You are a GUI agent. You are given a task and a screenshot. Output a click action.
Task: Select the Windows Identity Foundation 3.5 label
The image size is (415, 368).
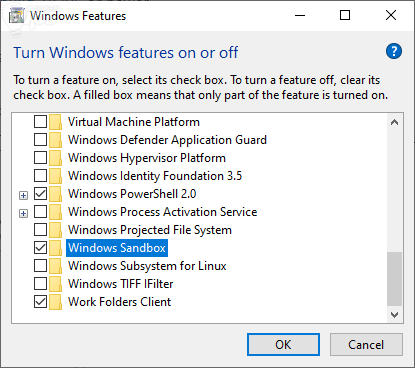pos(155,176)
